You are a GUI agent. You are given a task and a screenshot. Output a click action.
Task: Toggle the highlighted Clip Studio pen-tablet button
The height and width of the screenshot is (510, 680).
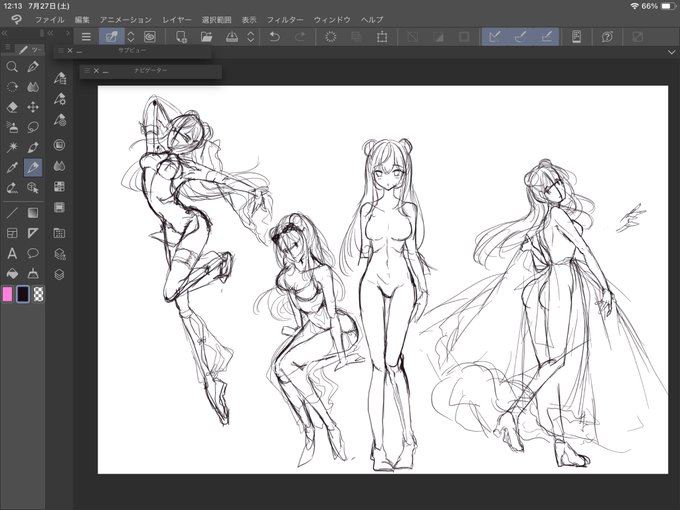point(111,37)
